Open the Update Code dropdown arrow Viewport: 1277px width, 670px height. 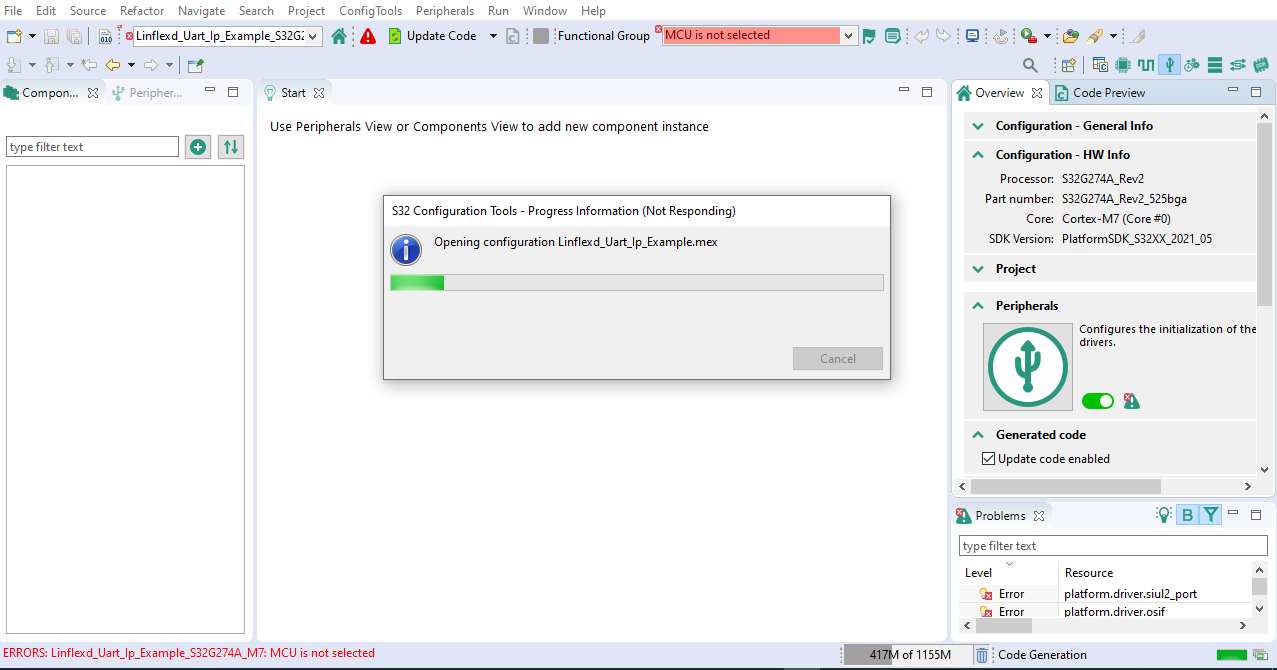click(x=493, y=36)
